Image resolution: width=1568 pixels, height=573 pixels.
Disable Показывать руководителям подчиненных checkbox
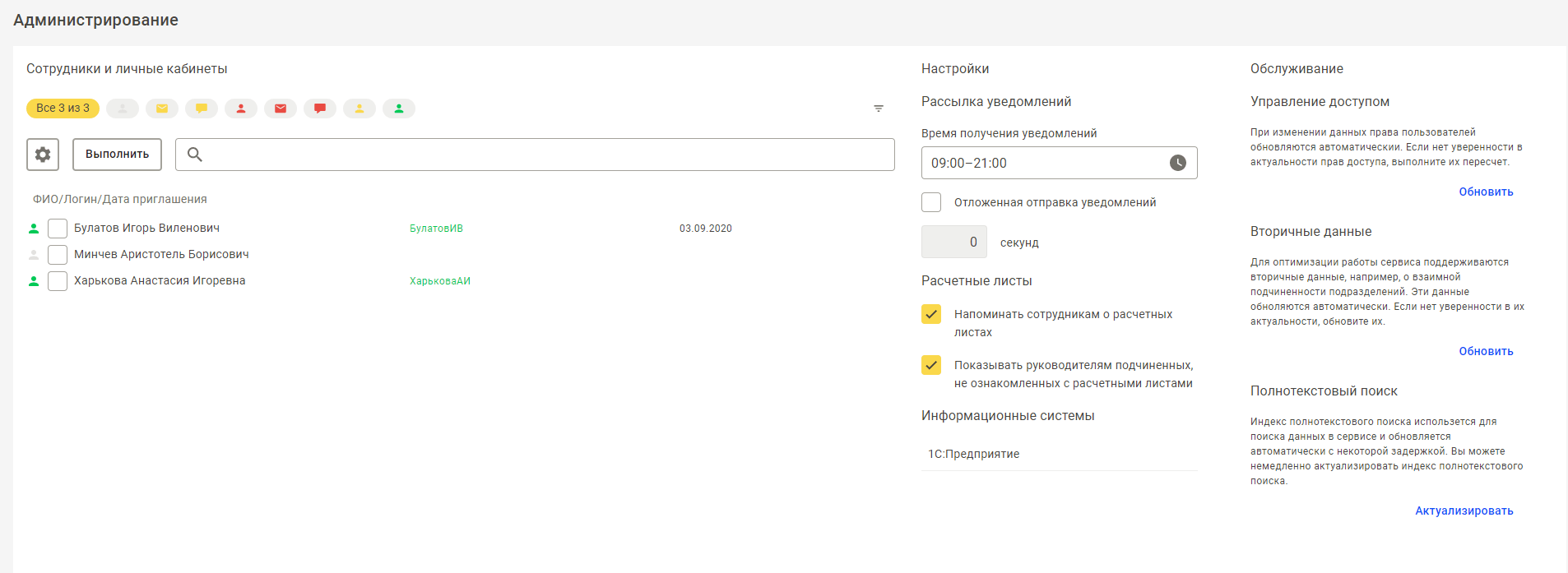931,365
